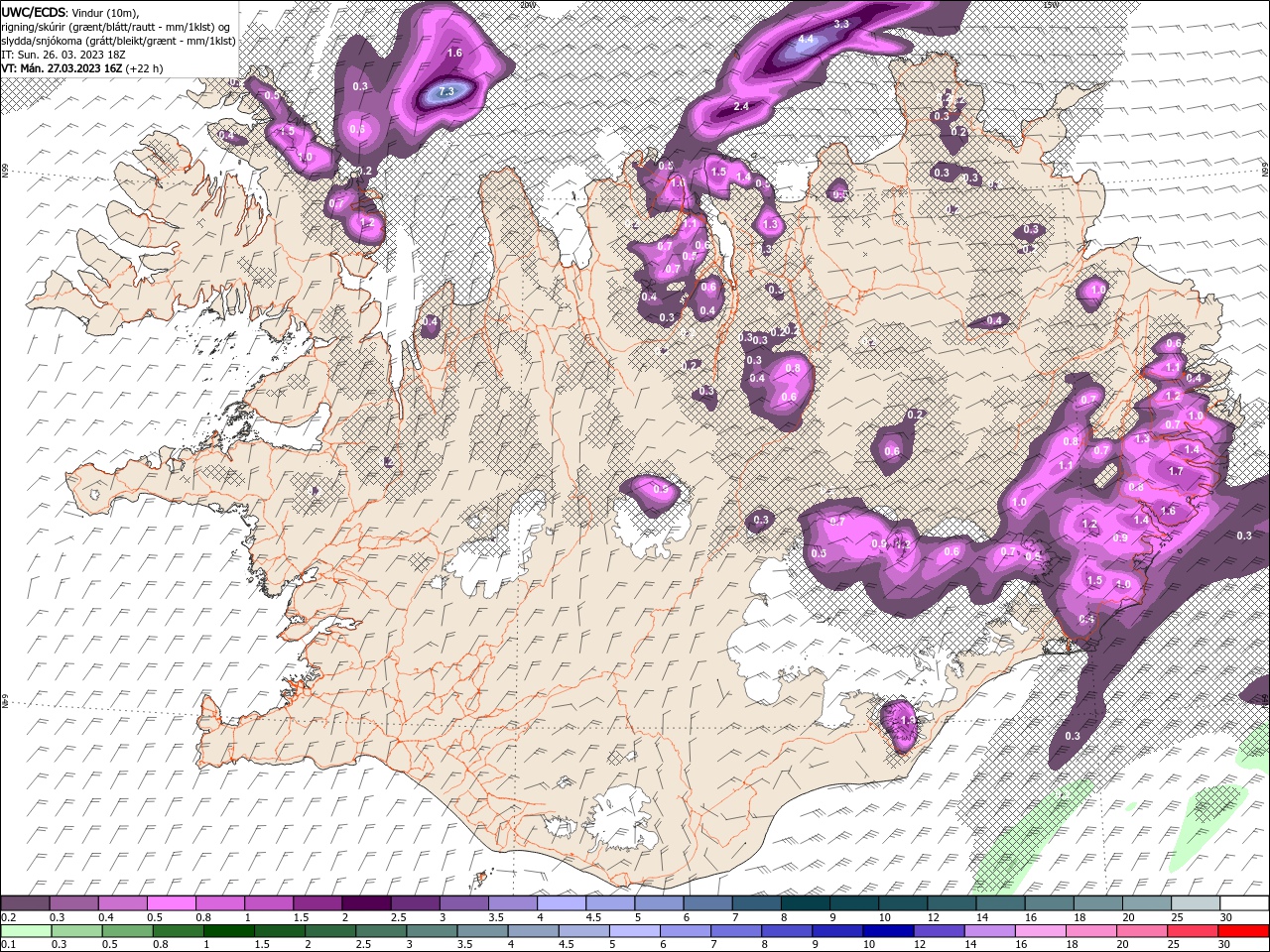Click the palest green lower swatch at 0.1
Viewport: 1270px width, 952px height.
27,931
